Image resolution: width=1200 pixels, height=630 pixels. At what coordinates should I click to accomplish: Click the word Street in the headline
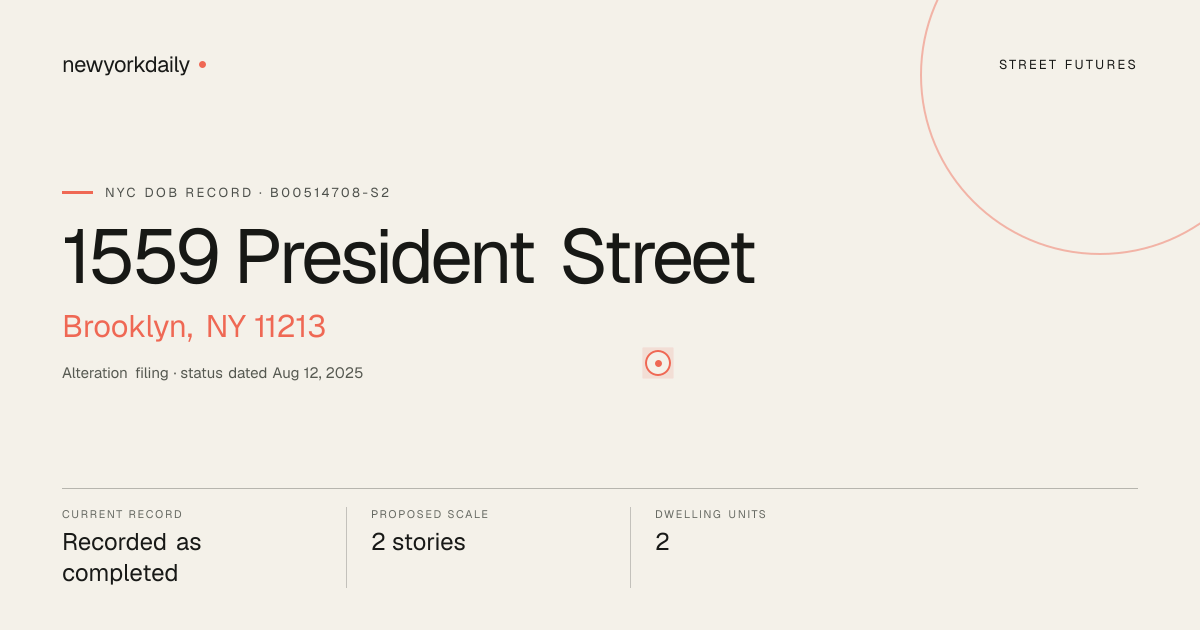tap(658, 258)
